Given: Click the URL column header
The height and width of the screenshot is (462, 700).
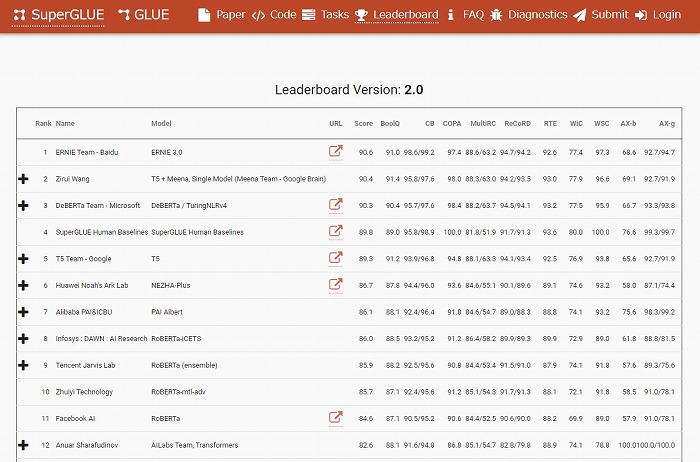Looking at the screenshot, I should coord(336,124).
